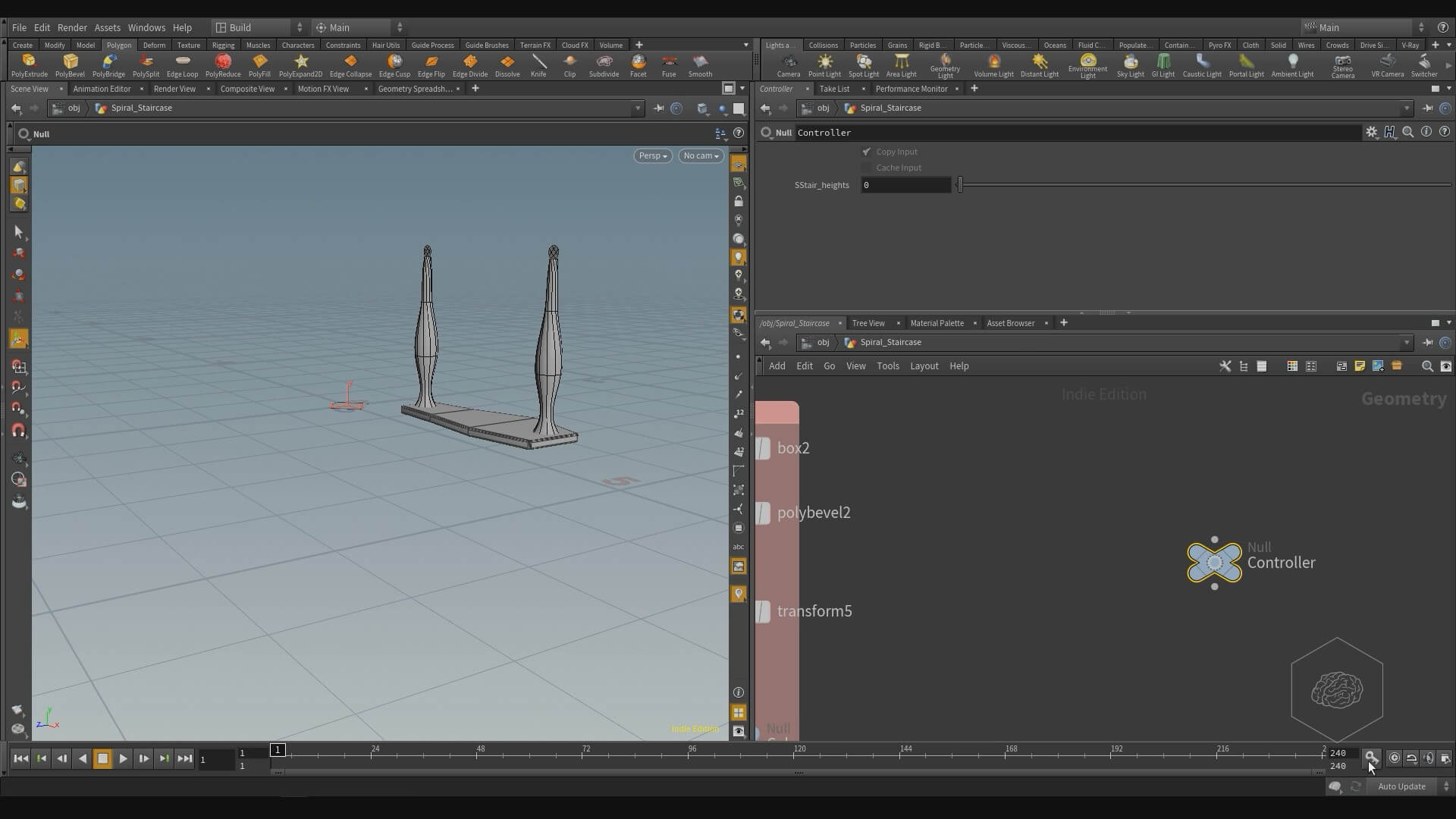Toggle the Copy Input checkbox

pos(867,152)
